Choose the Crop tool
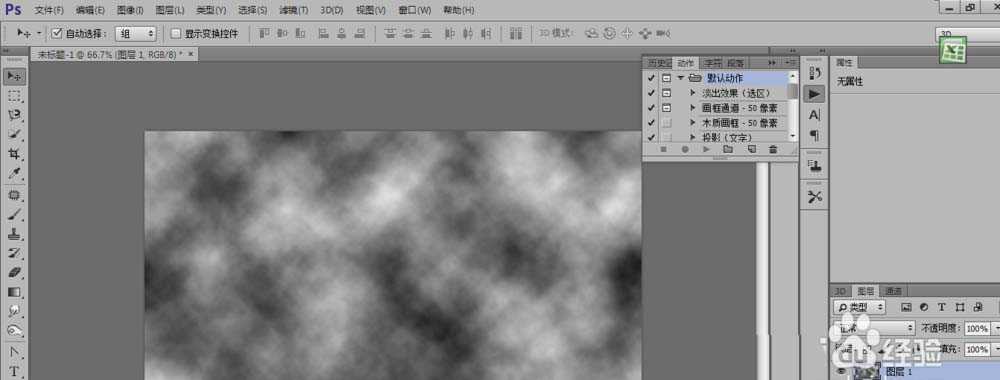The width and height of the screenshot is (1000, 380). tap(14, 154)
